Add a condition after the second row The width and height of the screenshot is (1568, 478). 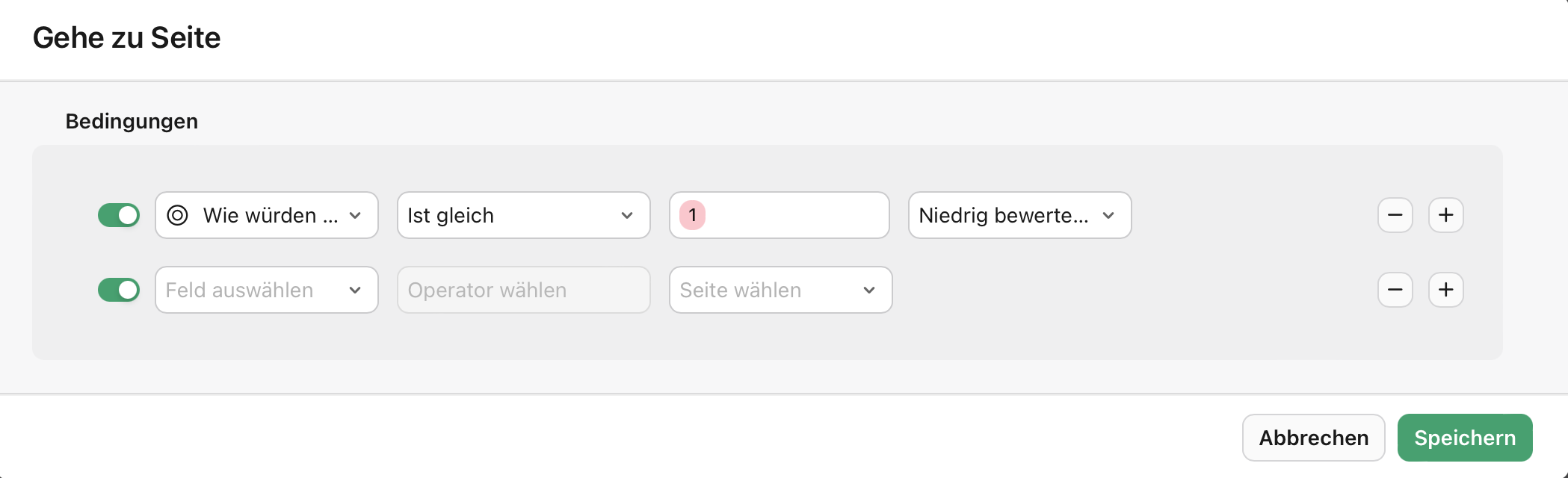(x=1445, y=290)
